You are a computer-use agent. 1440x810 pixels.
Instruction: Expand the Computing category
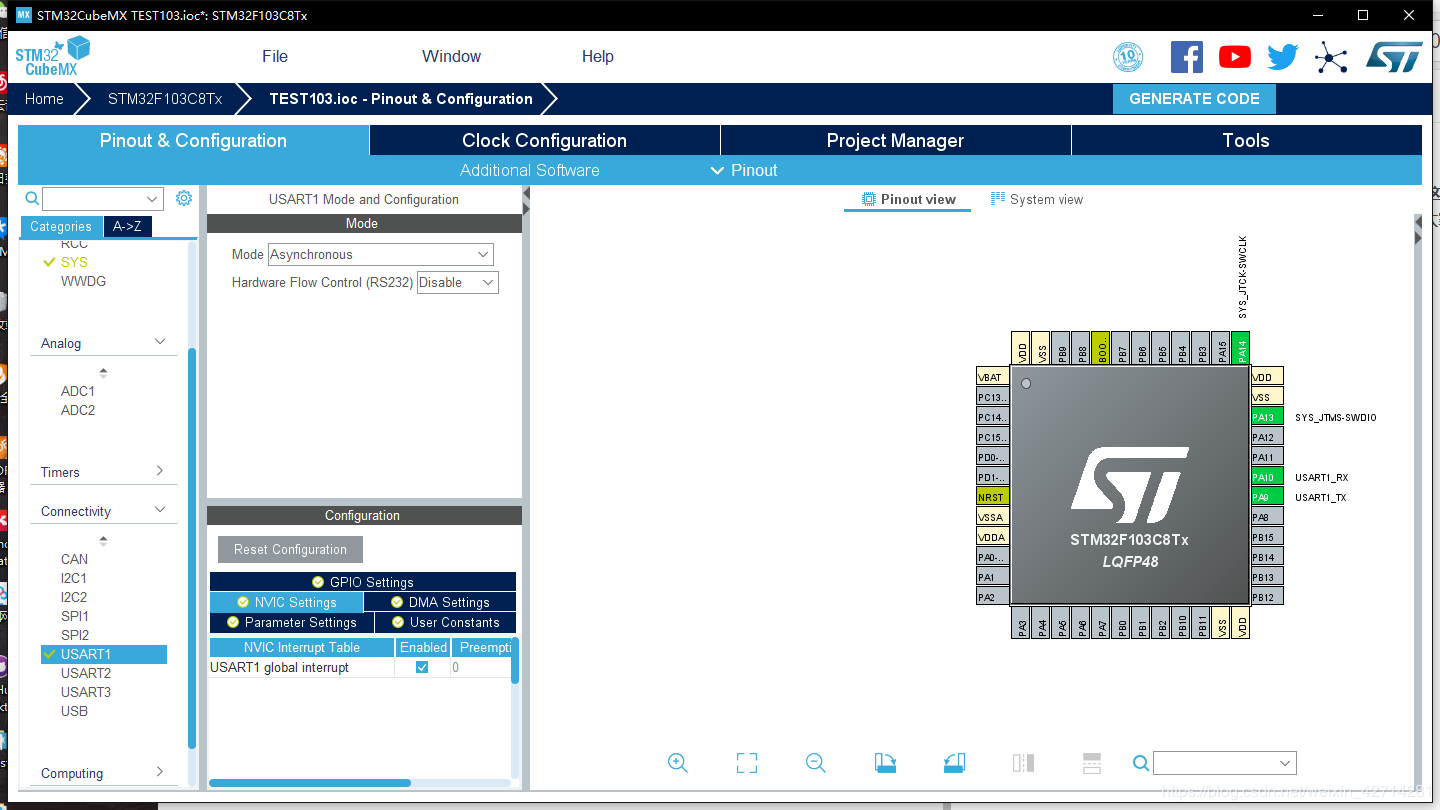pyautogui.click(x=160, y=772)
